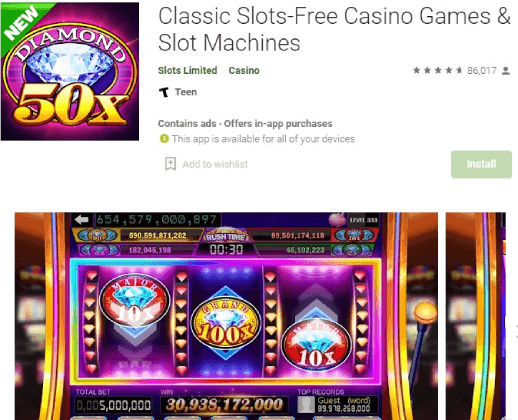
Task: Install the Classic Slots app
Action: coord(481,164)
